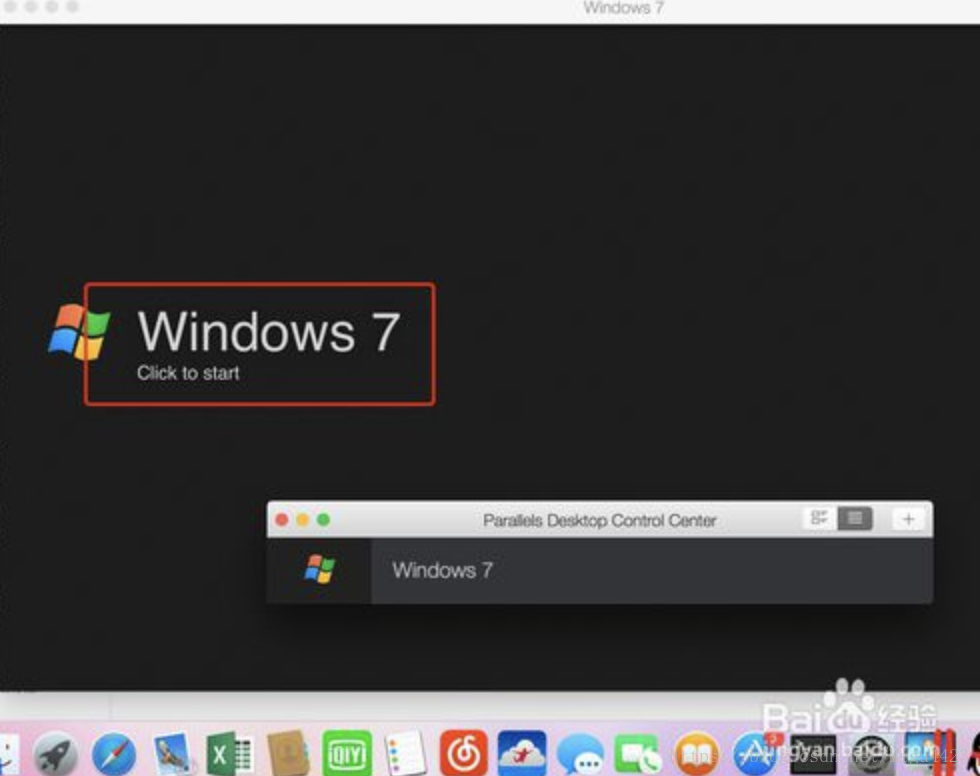Close the Parallels Desktop Control Center window
980x776 pixels.
tap(282, 520)
